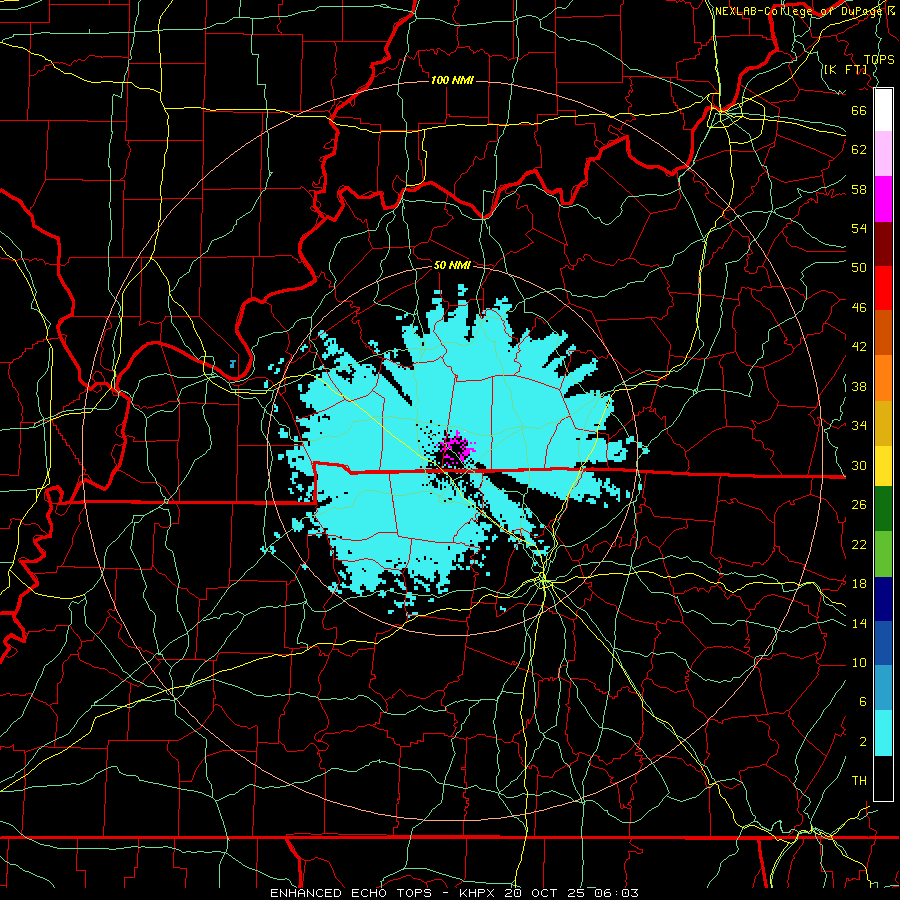Click the "66" legend value
This screenshot has width=900, height=900.
(x=859, y=110)
